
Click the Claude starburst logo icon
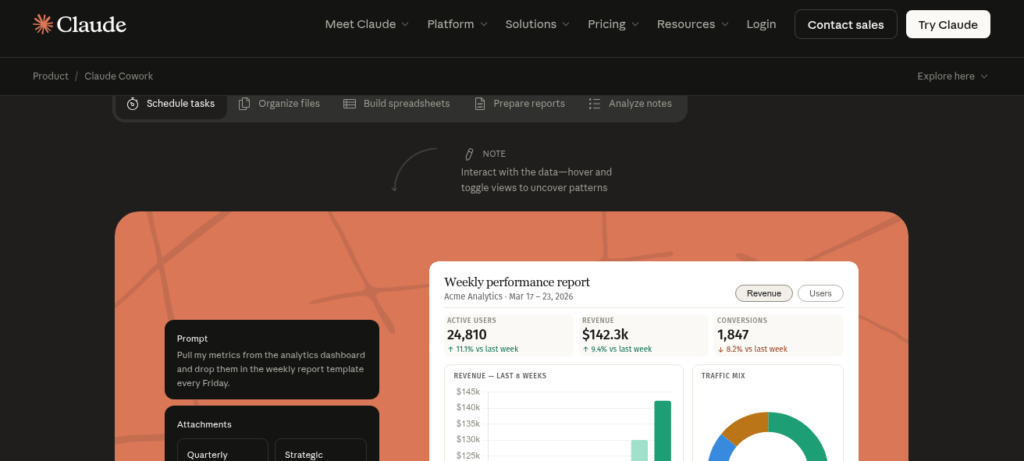click(x=42, y=24)
